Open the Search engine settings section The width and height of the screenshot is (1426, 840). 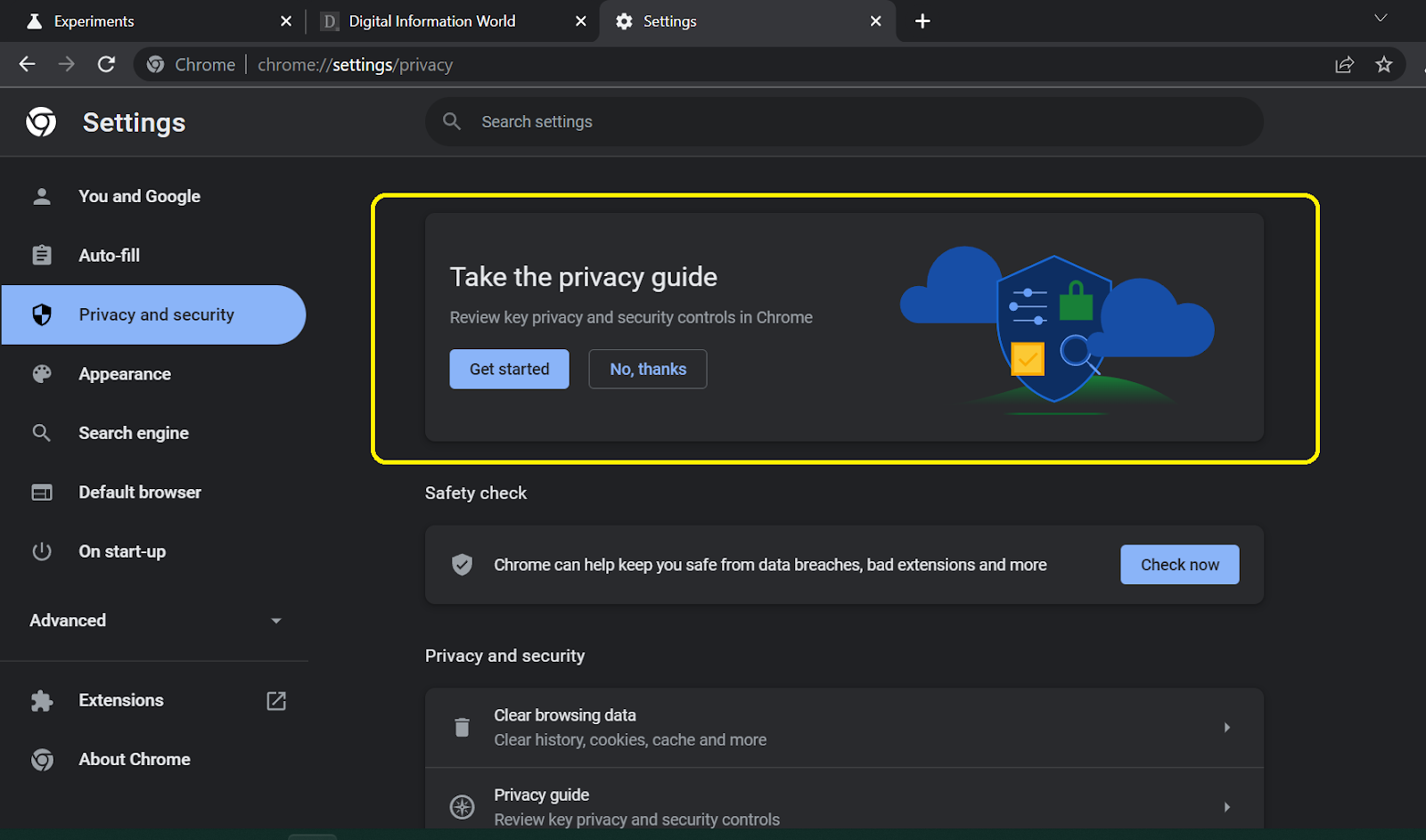click(153, 433)
